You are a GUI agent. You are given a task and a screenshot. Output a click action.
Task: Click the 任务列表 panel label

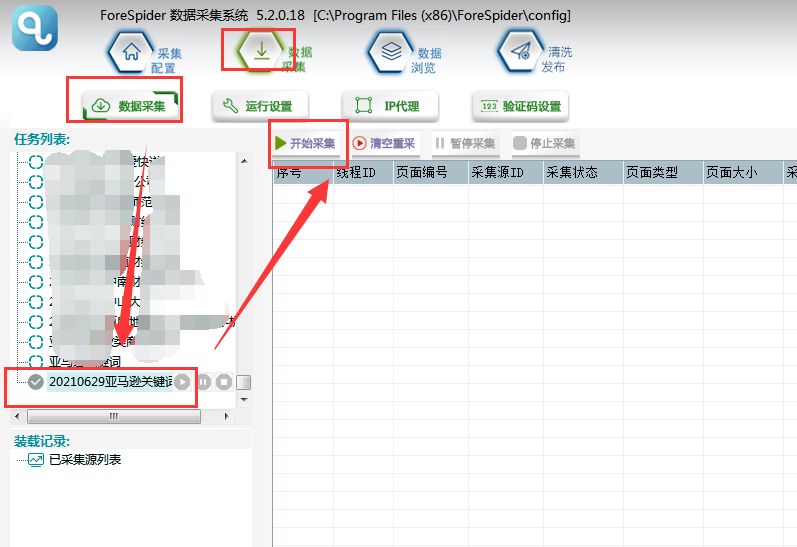coord(42,139)
